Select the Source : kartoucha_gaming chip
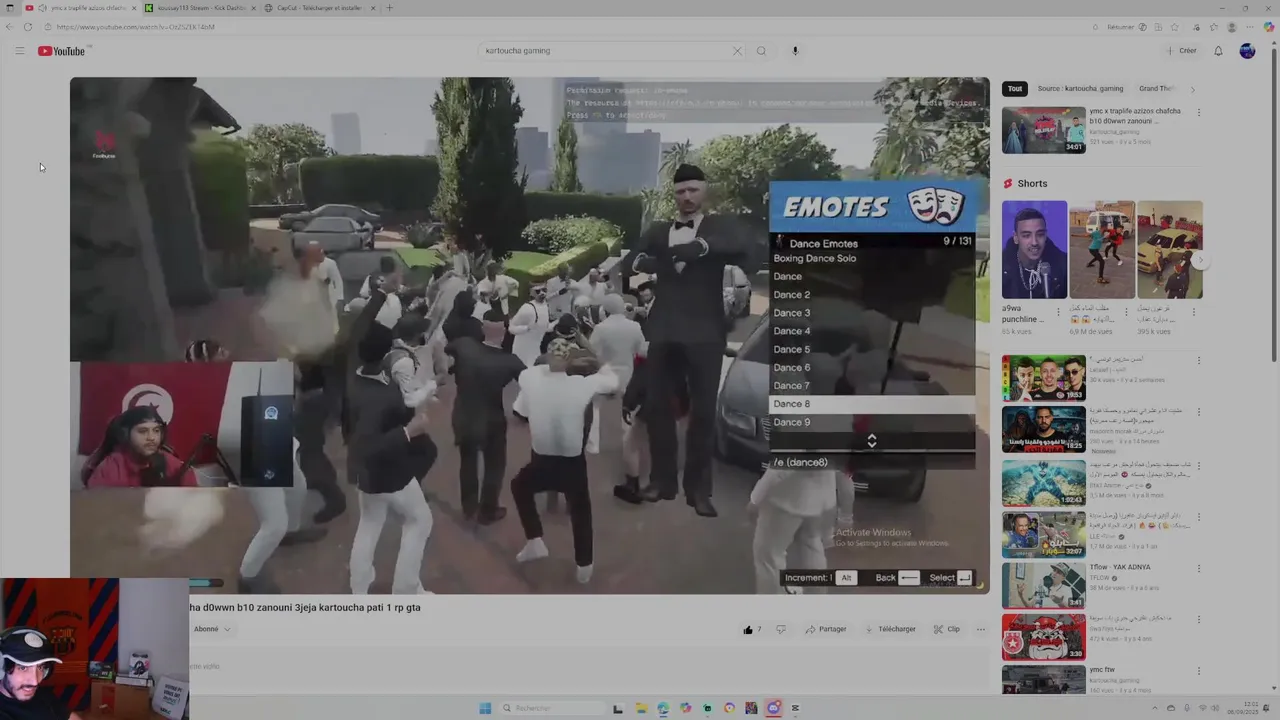This screenshot has width=1280, height=720. [1080, 89]
